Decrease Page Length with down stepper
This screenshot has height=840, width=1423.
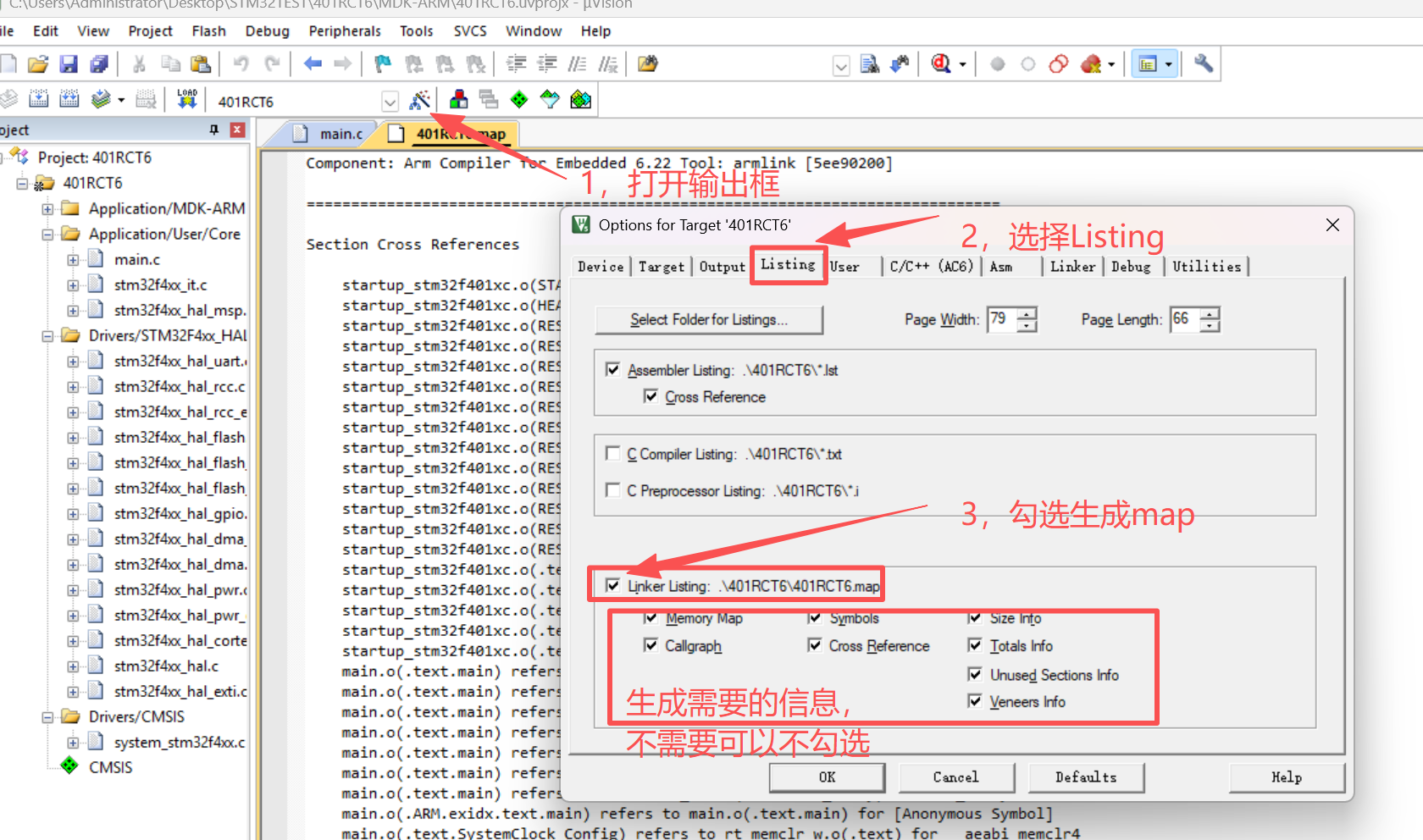pyautogui.click(x=1210, y=326)
